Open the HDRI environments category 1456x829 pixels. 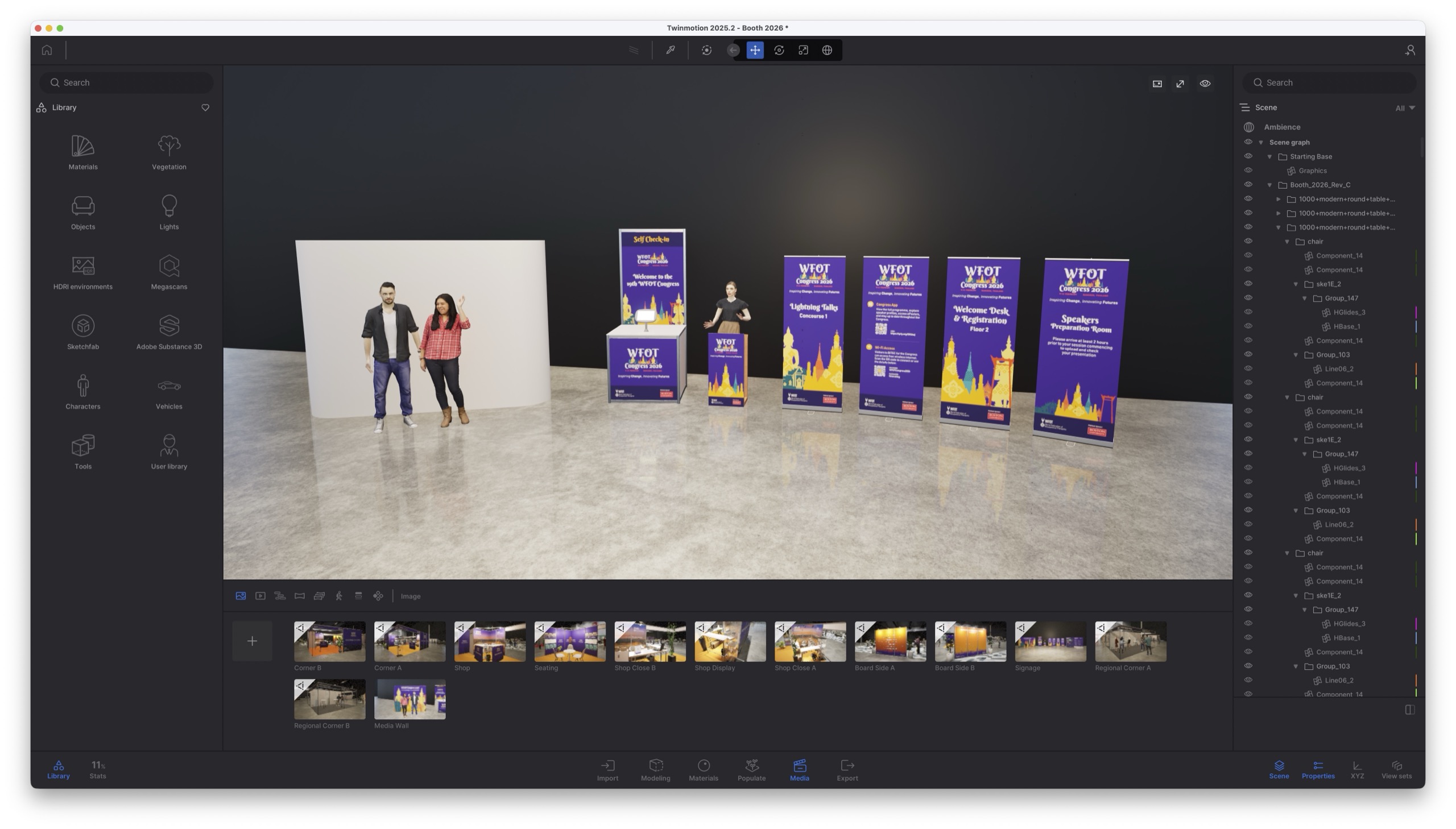point(82,272)
